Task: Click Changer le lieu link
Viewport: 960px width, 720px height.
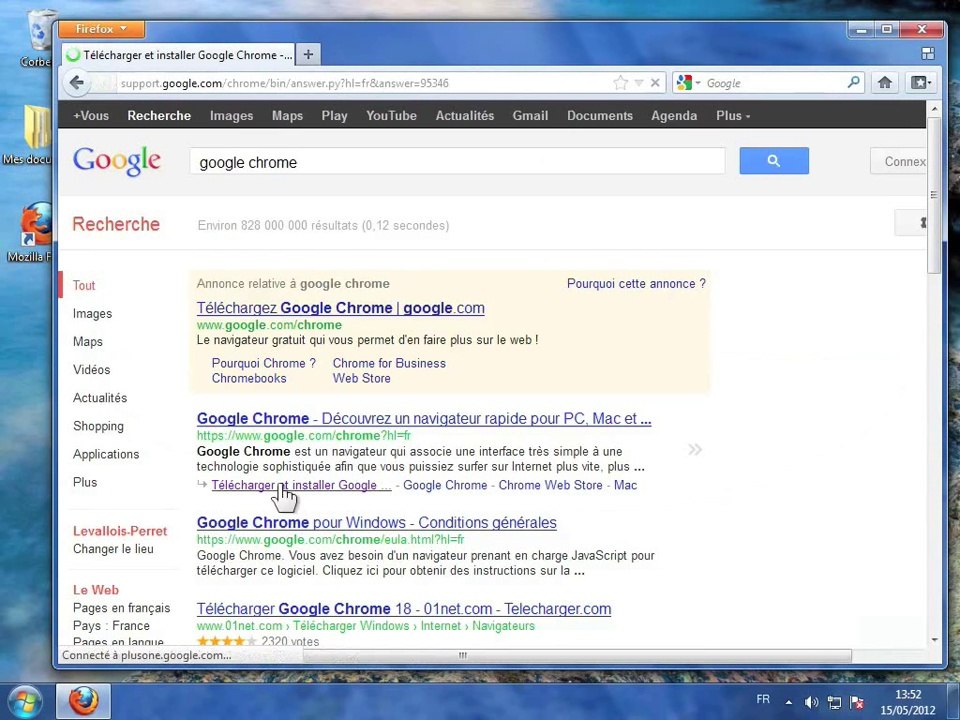Action: coord(113,549)
